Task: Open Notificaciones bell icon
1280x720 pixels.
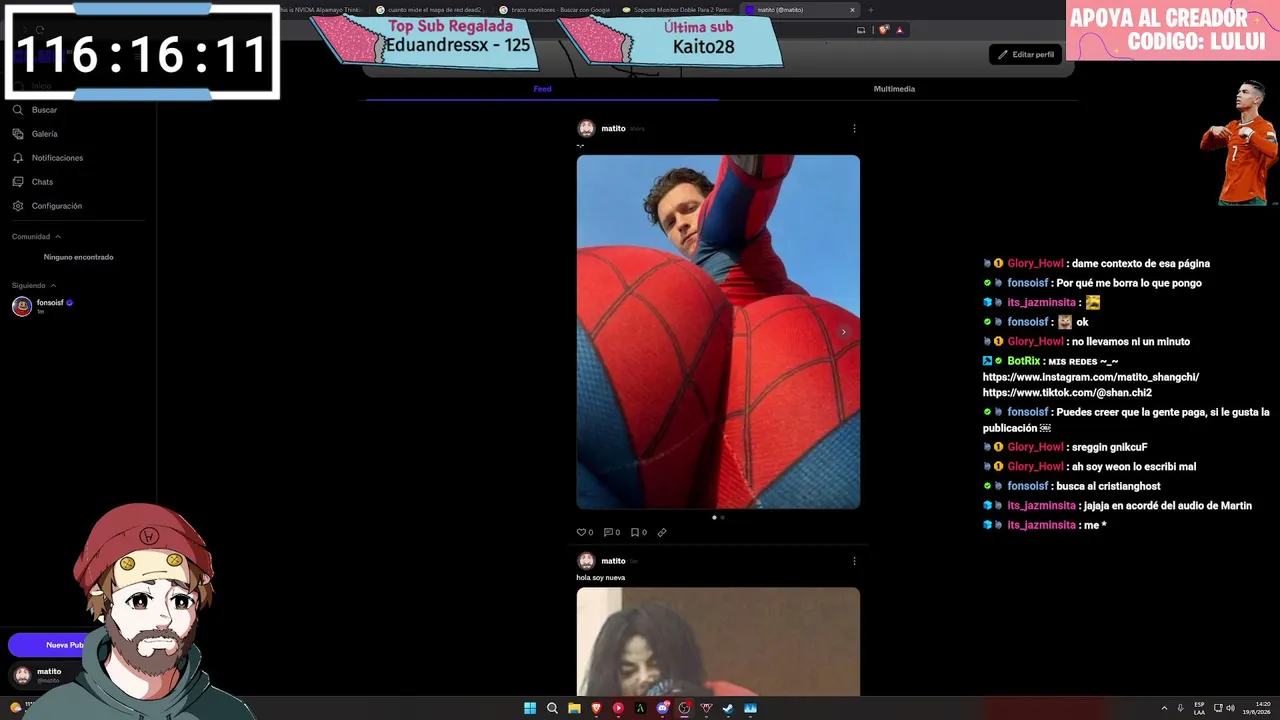Action: pyautogui.click(x=18, y=158)
